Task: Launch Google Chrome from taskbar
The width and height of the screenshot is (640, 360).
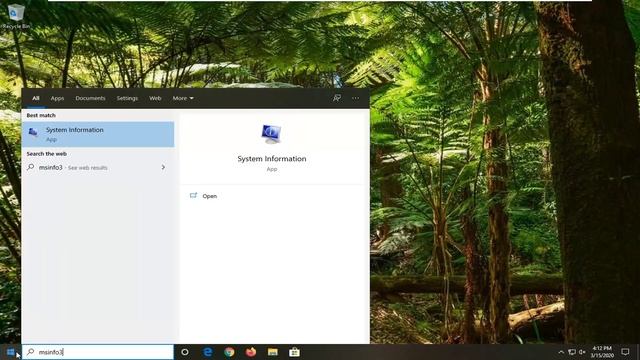Action: [229, 352]
